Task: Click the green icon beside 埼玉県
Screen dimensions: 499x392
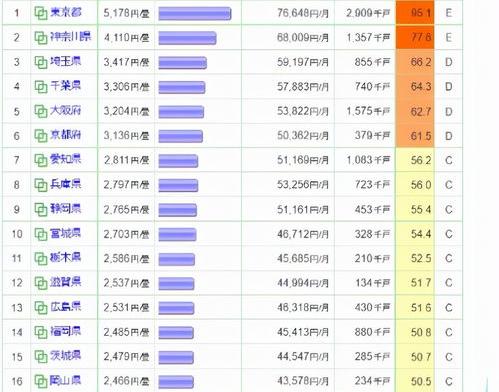Action: click(41, 62)
